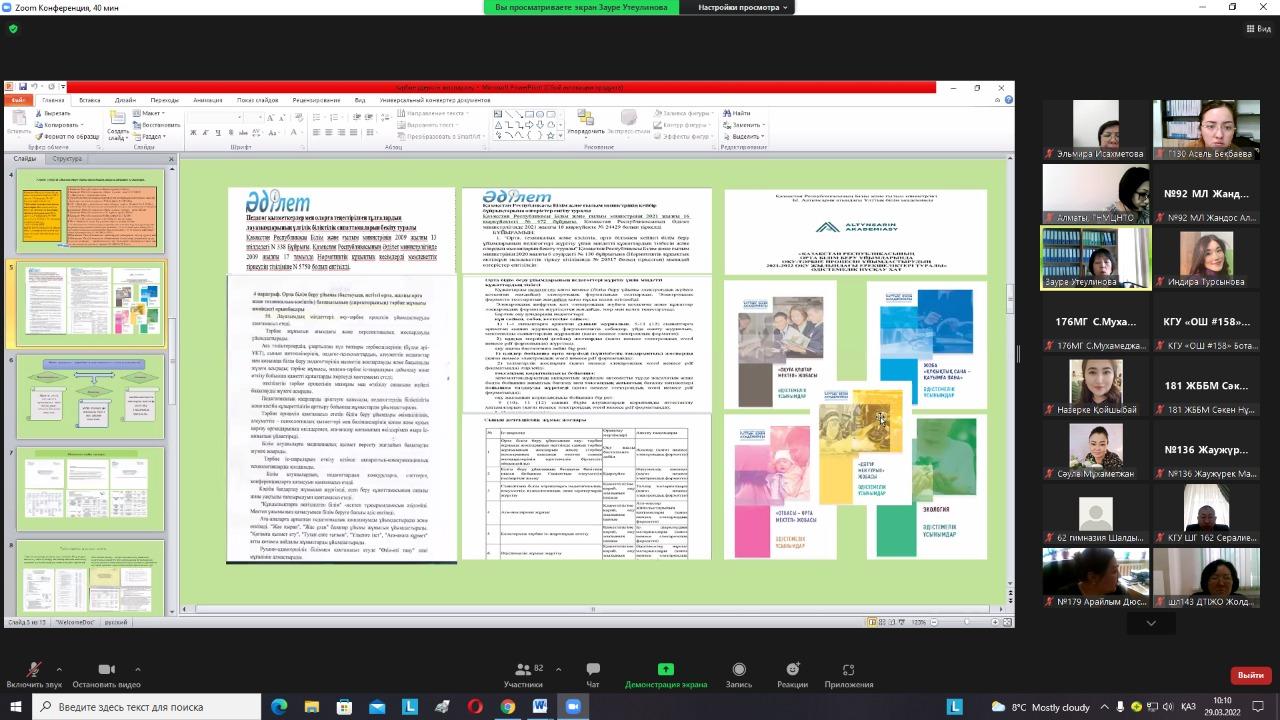Open the Приложения apps icon
This screenshot has width=1280, height=720.
(x=848, y=670)
